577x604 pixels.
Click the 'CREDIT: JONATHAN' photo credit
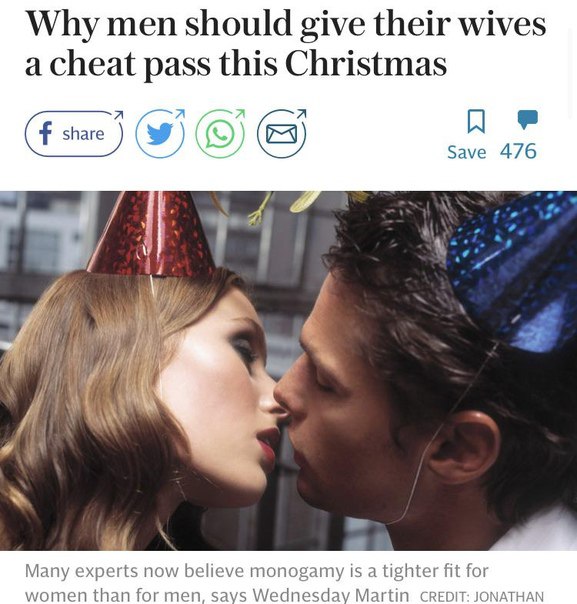(481, 596)
